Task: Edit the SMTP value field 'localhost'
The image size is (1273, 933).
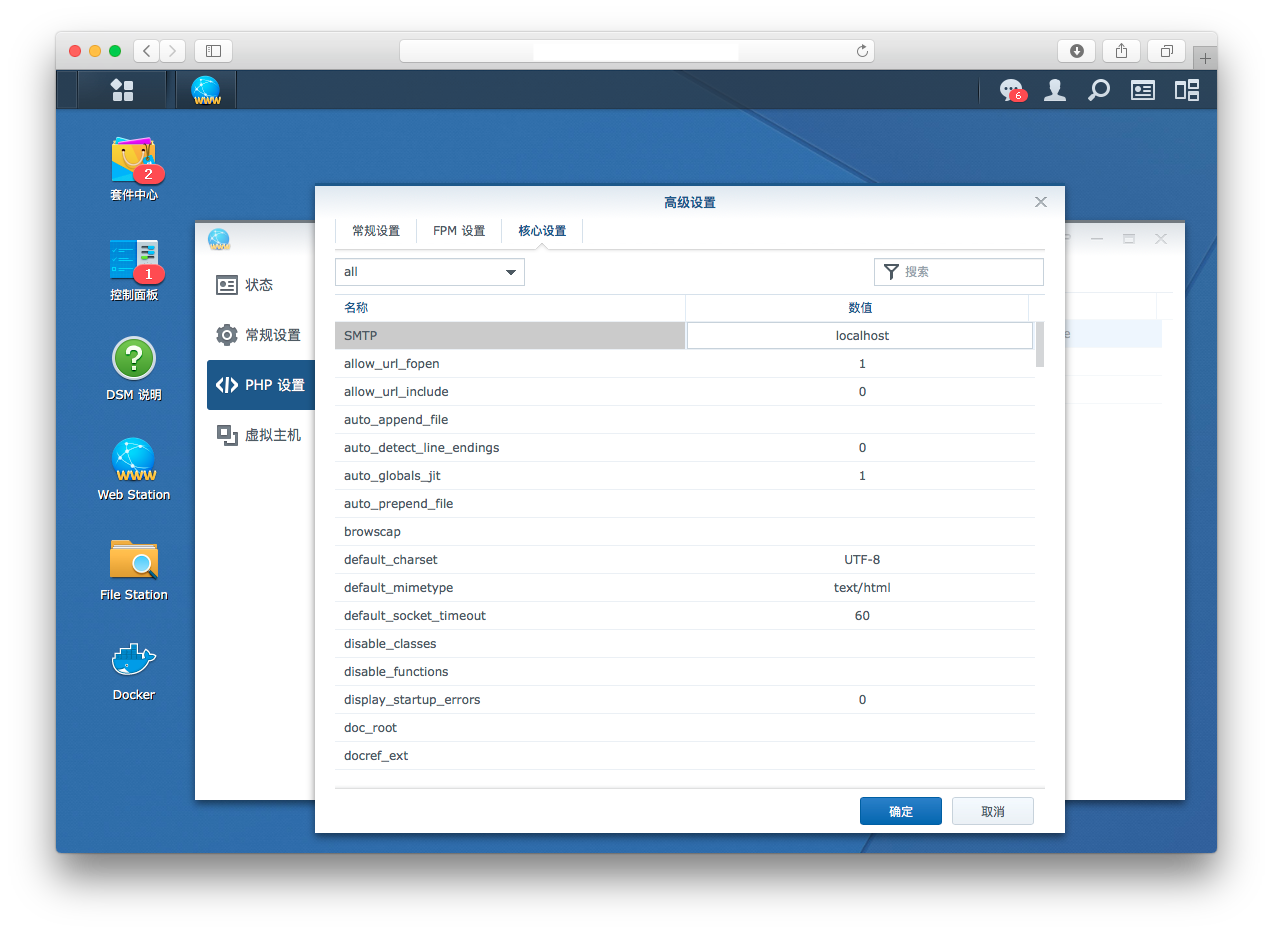Action: click(x=860, y=336)
